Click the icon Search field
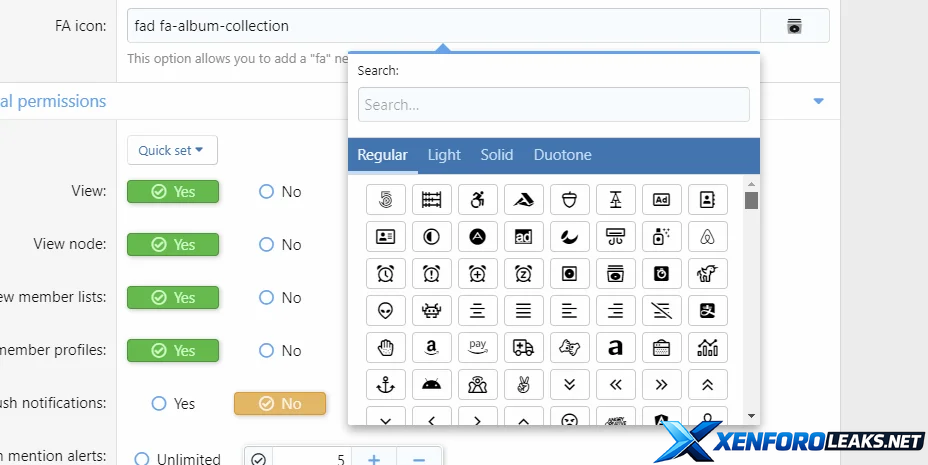Image resolution: width=928 pixels, height=465 pixels. pyautogui.click(x=553, y=105)
